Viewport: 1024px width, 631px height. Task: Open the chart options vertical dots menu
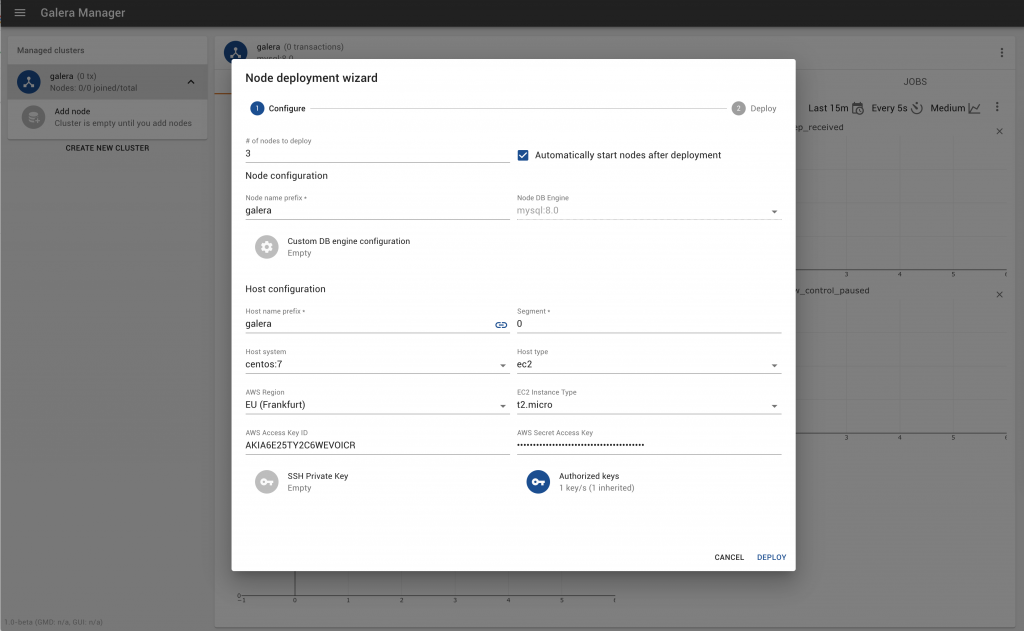[997, 107]
